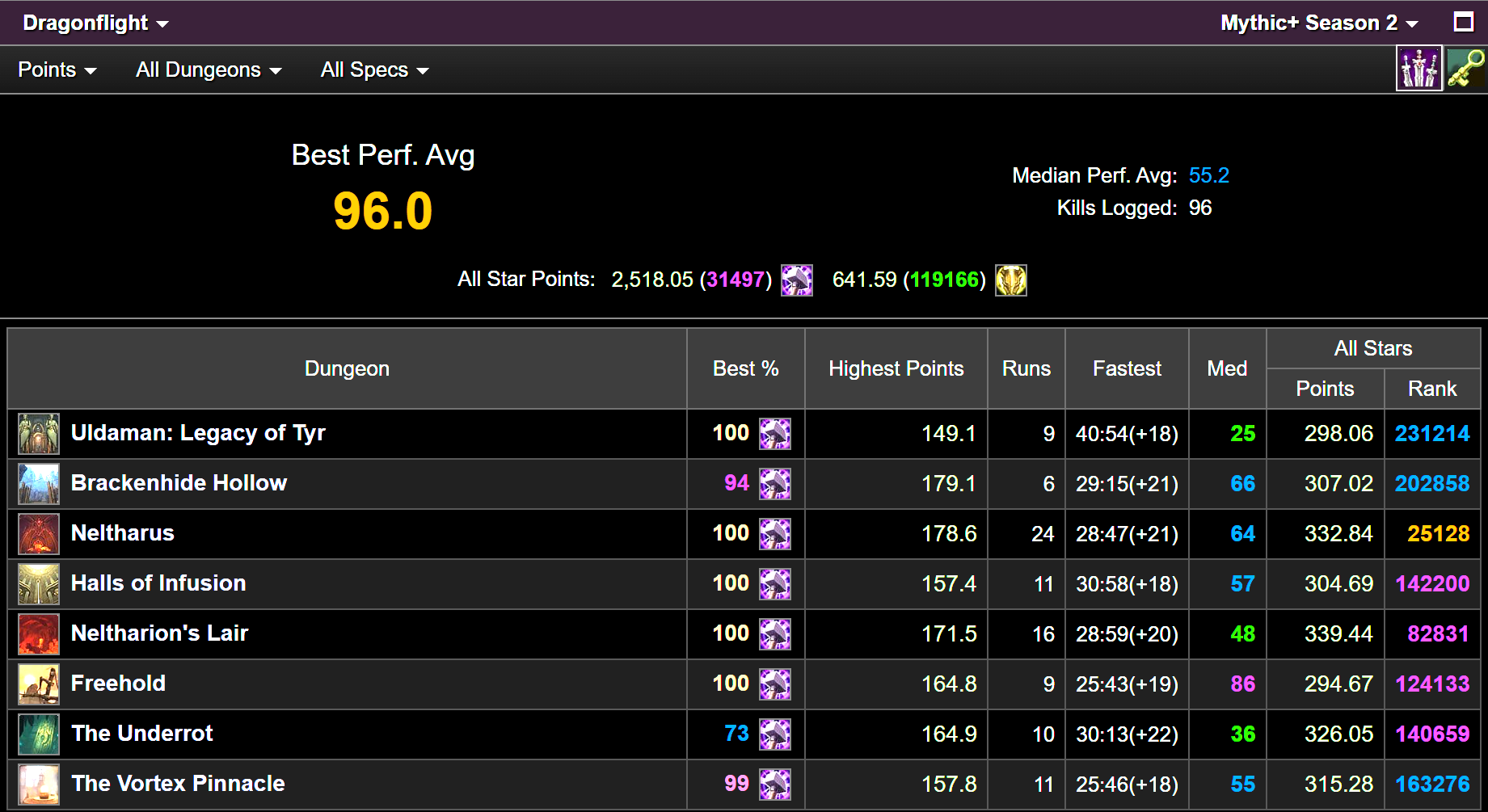Open Neltharus dungeon link

click(x=122, y=533)
